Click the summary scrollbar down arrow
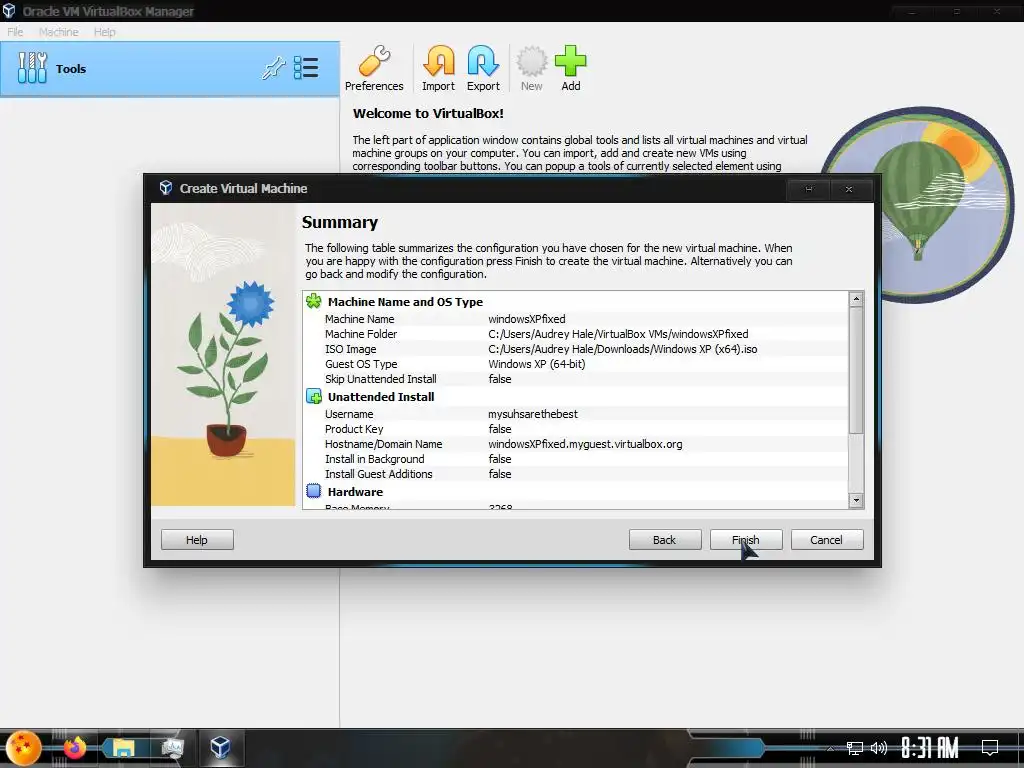 click(856, 500)
